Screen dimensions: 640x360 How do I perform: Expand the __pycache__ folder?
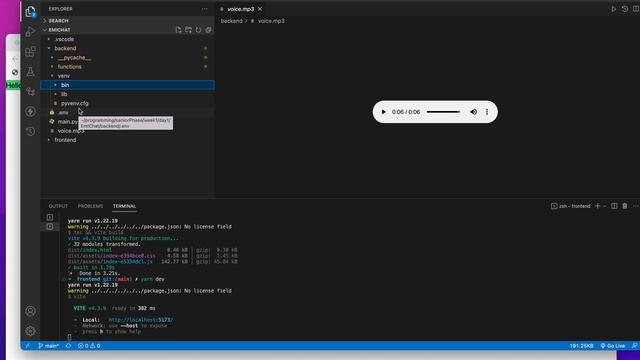[x=127, y=58]
